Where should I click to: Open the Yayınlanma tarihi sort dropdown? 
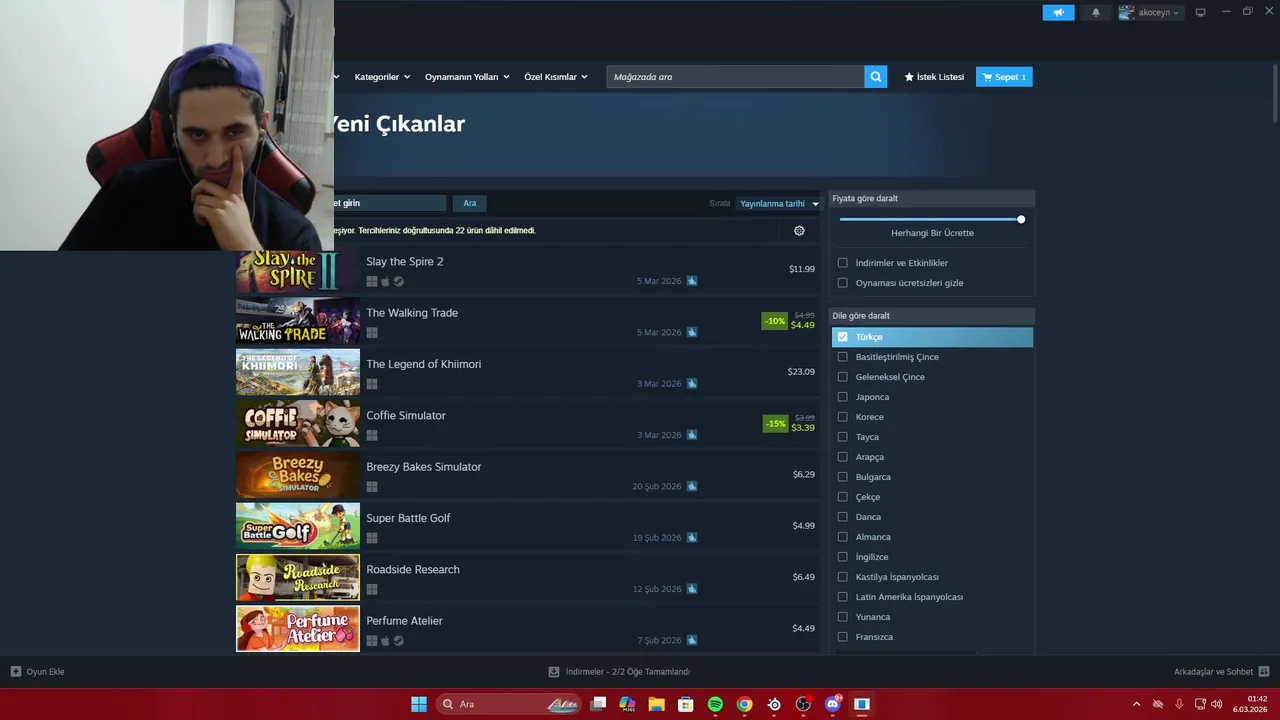[778, 203]
